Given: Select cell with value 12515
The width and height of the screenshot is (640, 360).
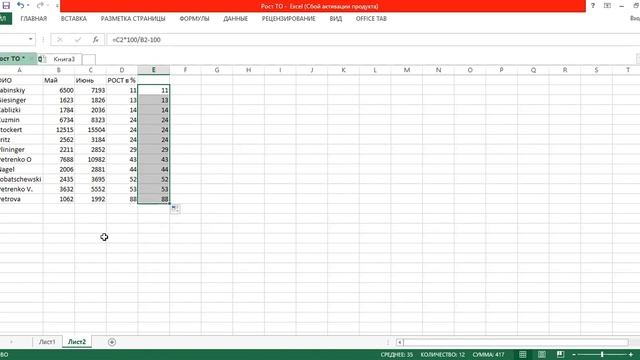Looking at the screenshot, I should click(59, 130).
